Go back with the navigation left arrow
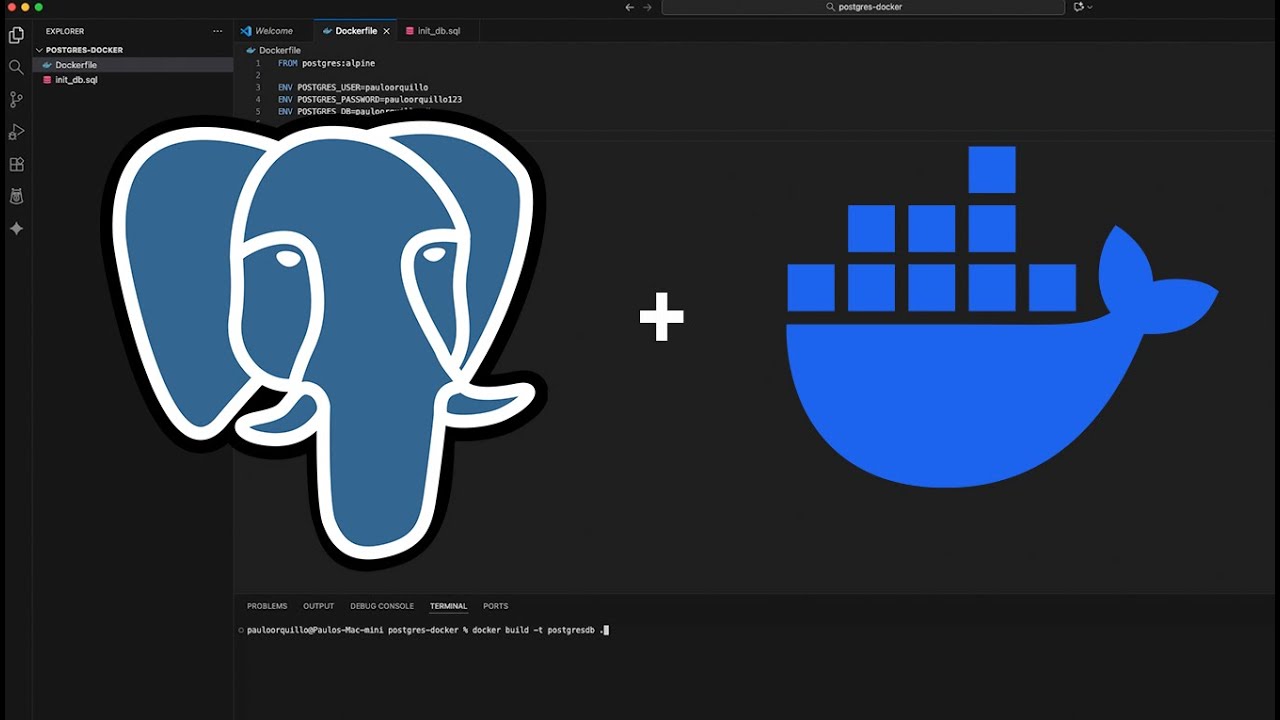1280x720 pixels. [x=629, y=7]
